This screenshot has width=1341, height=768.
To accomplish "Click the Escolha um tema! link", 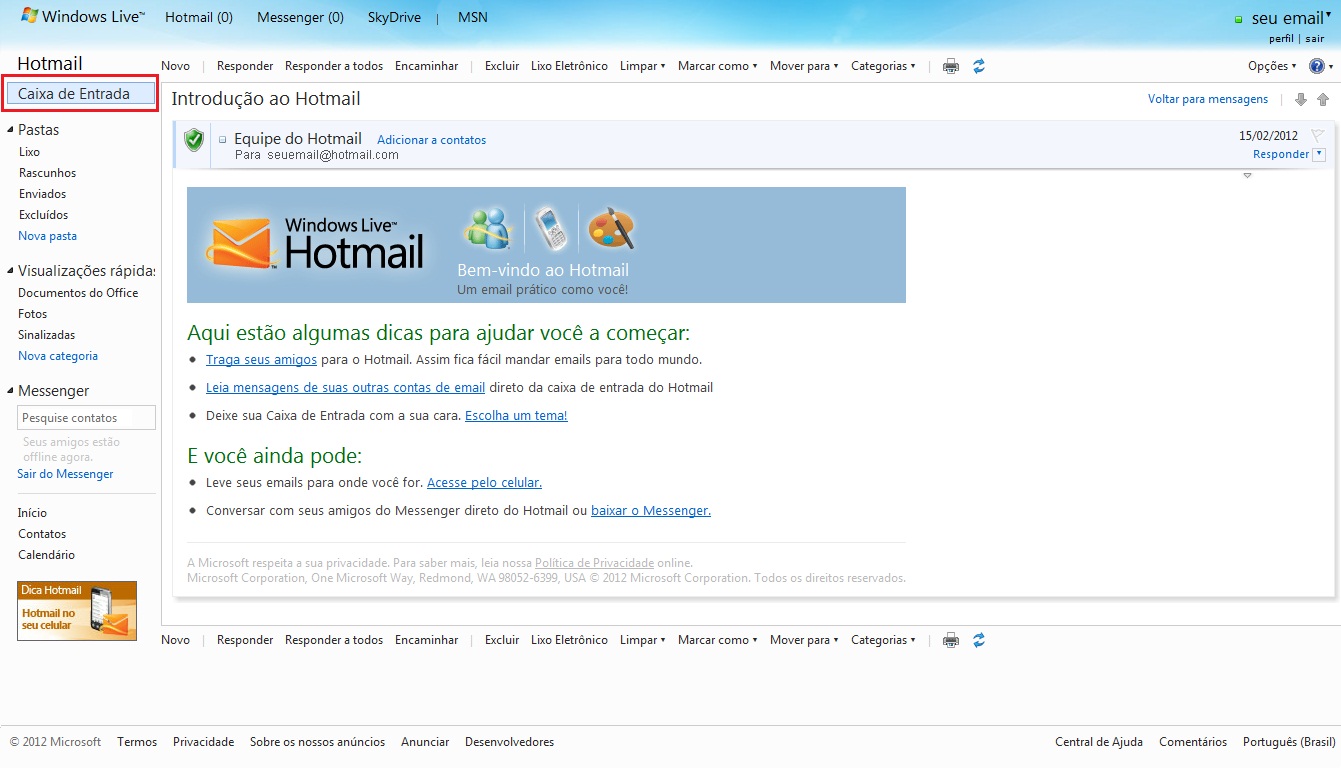I will pos(516,415).
